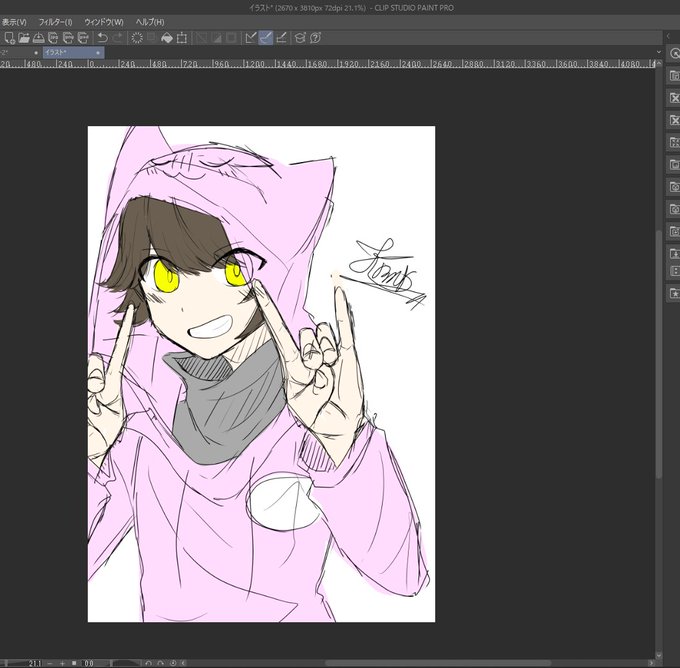Click the Open file folder icon

24,38
